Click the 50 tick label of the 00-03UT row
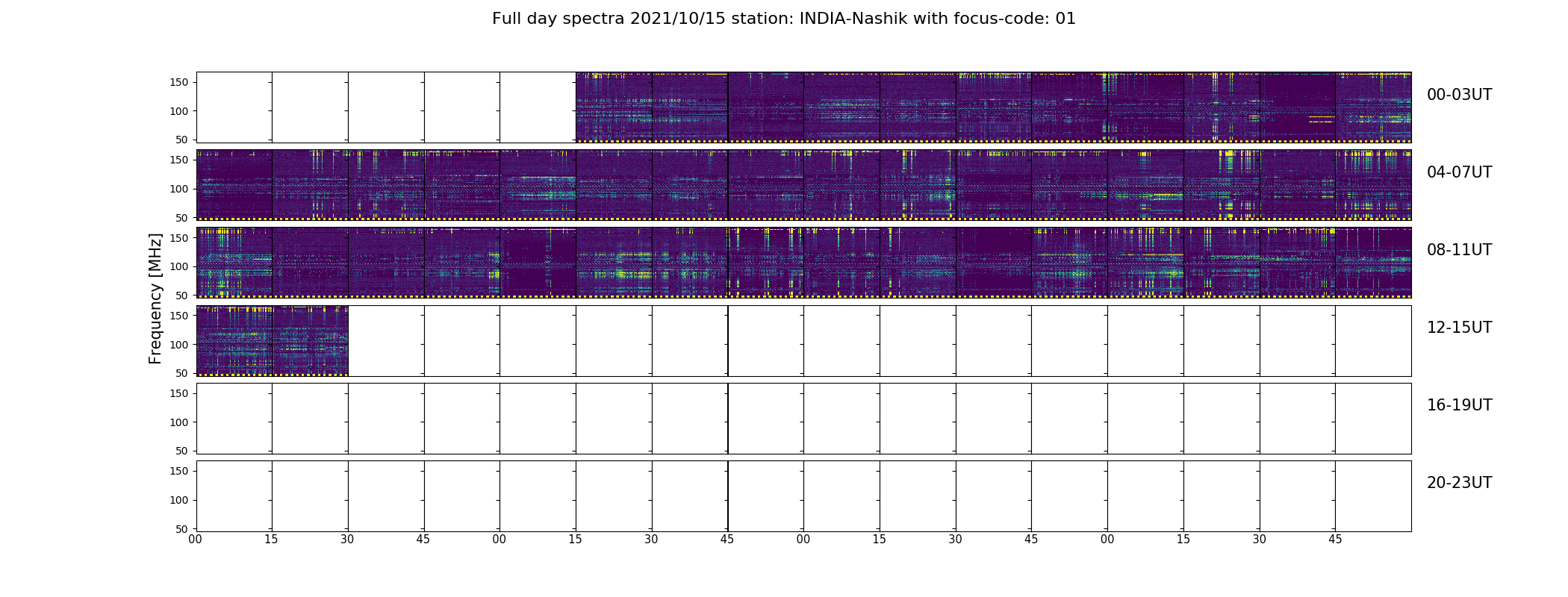 coord(183,140)
